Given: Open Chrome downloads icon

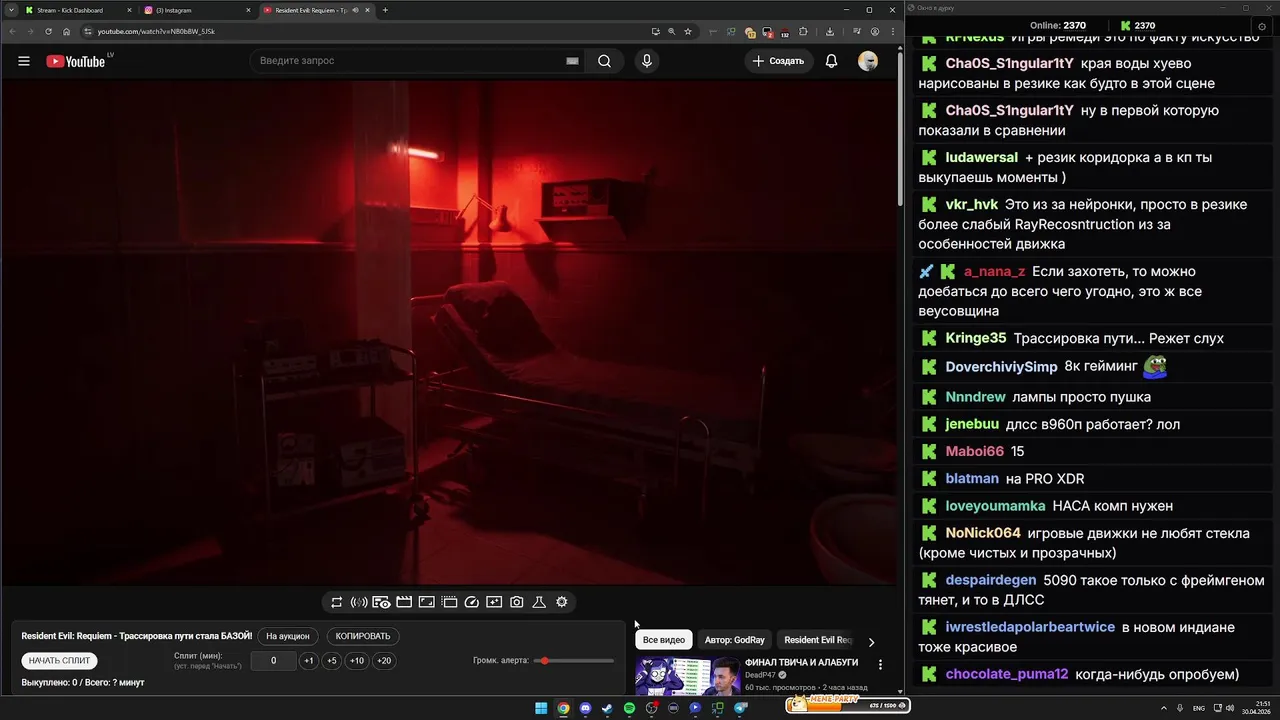Looking at the screenshot, I should pyautogui.click(x=830, y=31).
